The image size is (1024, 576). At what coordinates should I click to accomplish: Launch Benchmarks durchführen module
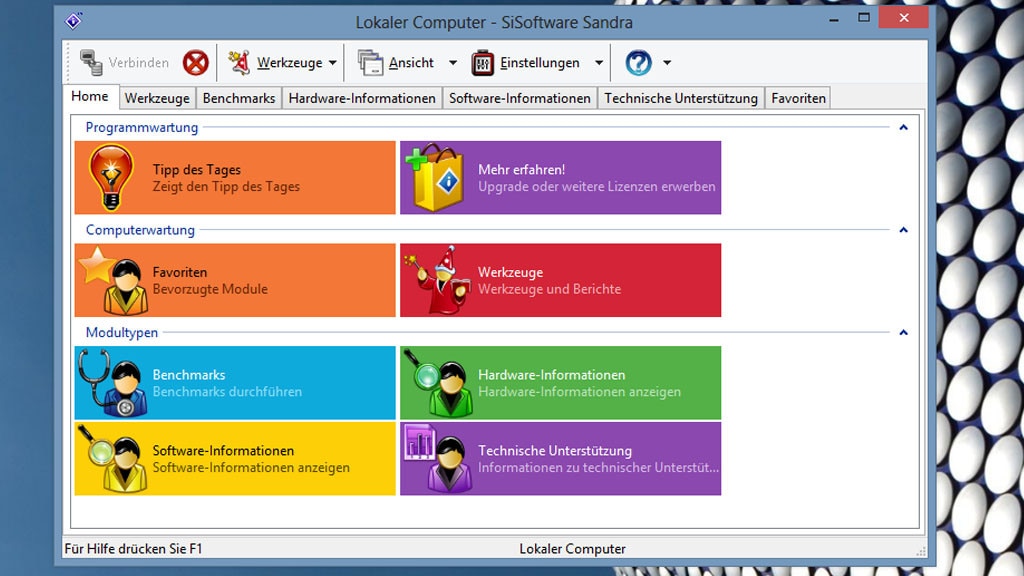(x=235, y=382)
